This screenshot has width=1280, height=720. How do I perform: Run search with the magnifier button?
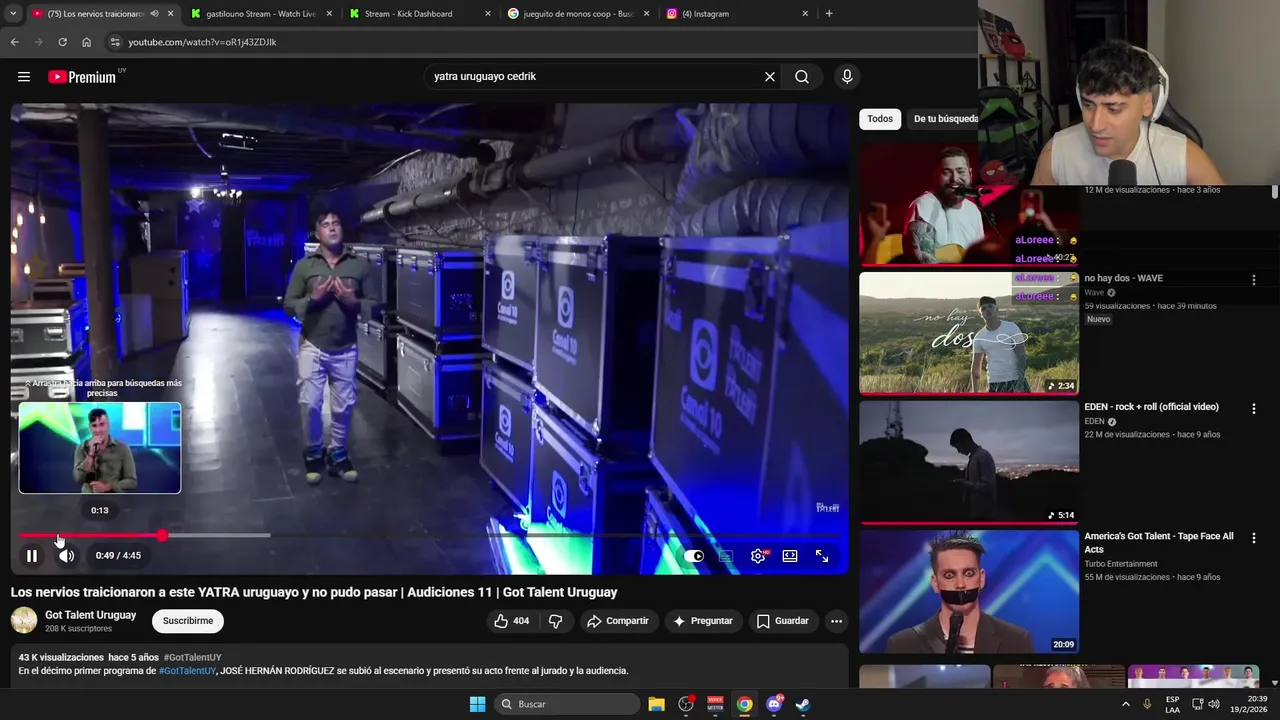[802, 77]
